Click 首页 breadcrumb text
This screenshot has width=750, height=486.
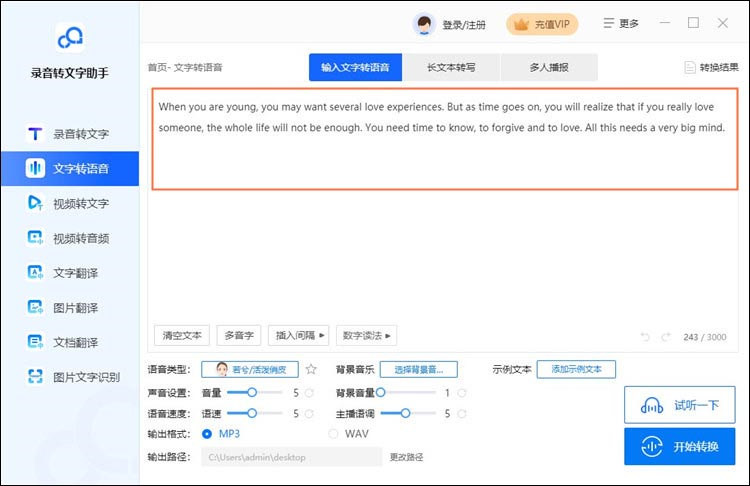157,67
